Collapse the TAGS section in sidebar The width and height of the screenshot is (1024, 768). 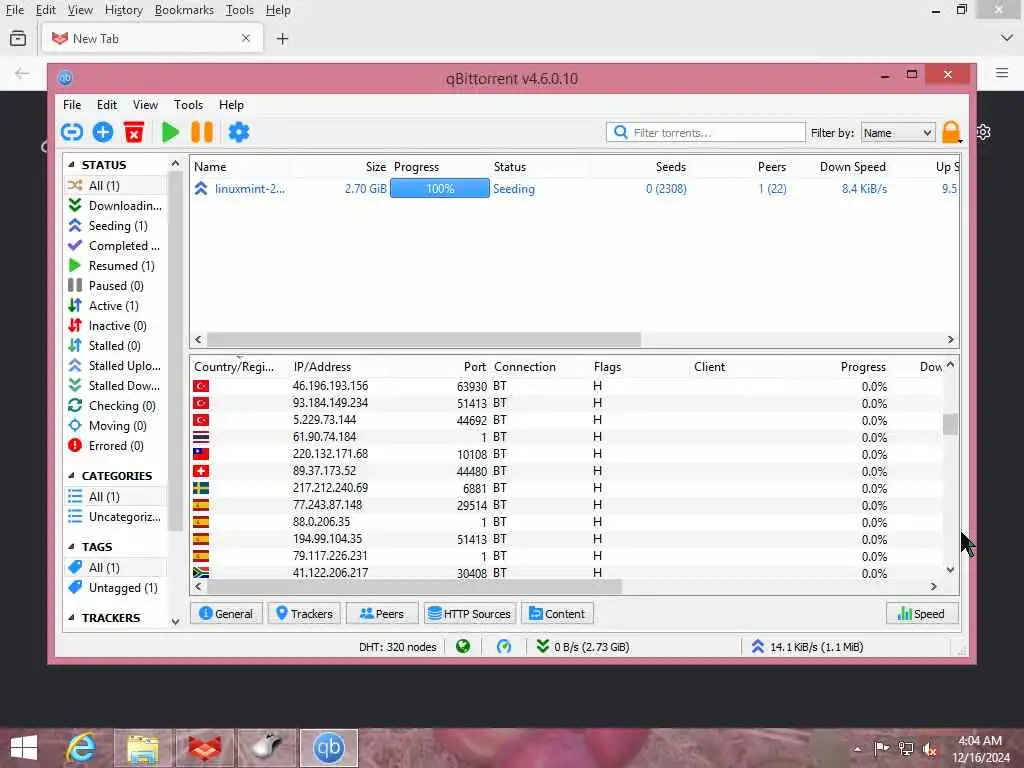[x=71, y=547]
